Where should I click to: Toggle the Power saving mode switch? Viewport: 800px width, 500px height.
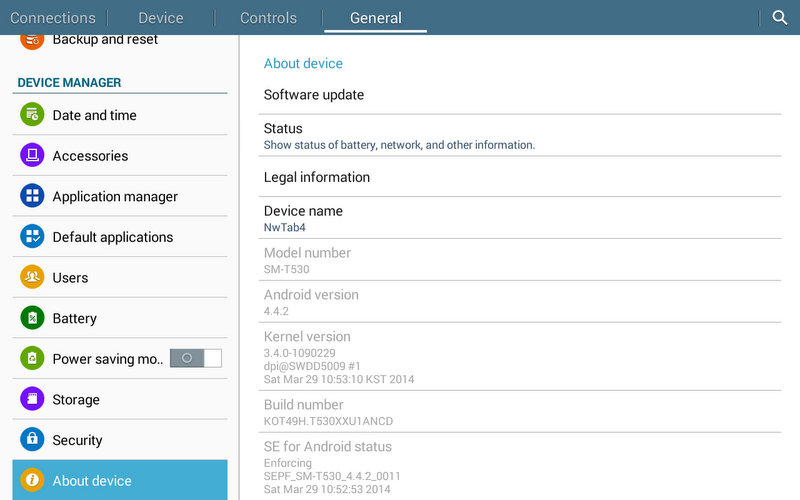(x=196, y=358)
